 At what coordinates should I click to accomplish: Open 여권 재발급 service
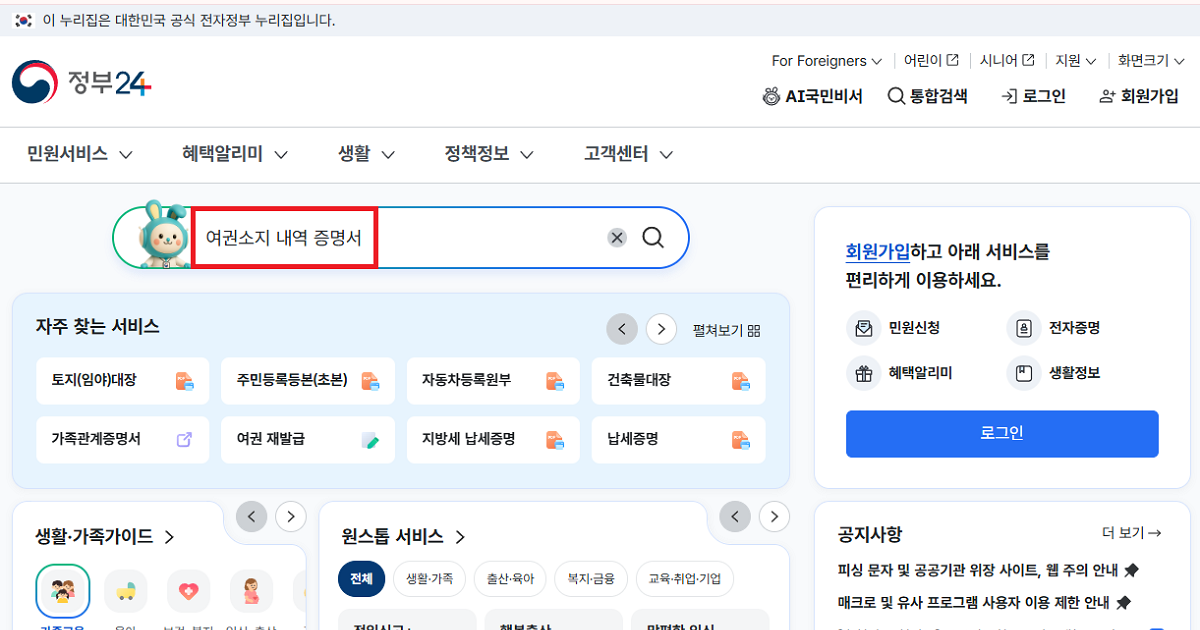[308, 440]
